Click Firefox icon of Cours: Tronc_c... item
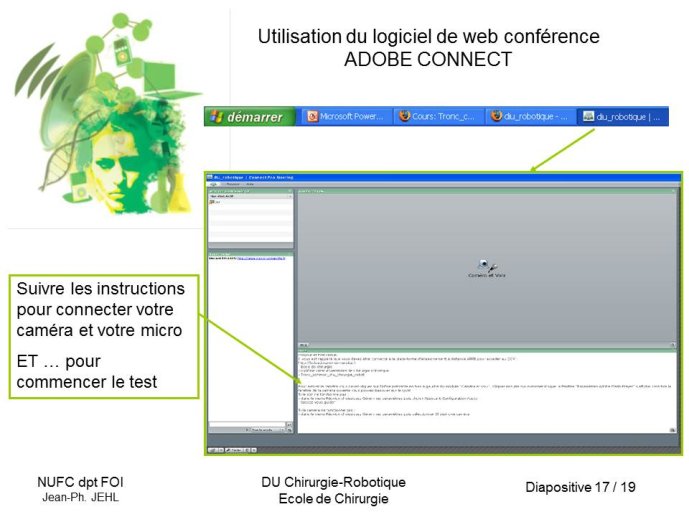 click(404, 116)
